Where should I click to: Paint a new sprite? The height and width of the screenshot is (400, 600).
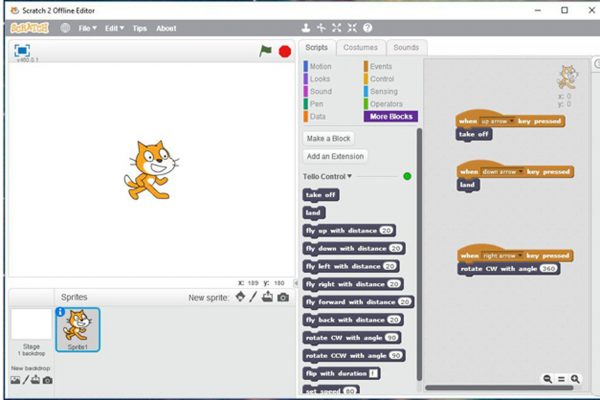[x=253, y=297]
